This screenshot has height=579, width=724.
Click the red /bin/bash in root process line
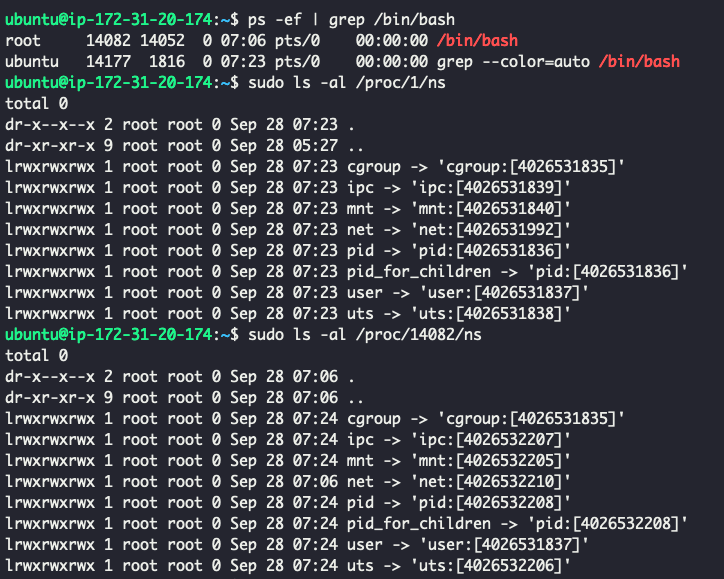[477, 41]
